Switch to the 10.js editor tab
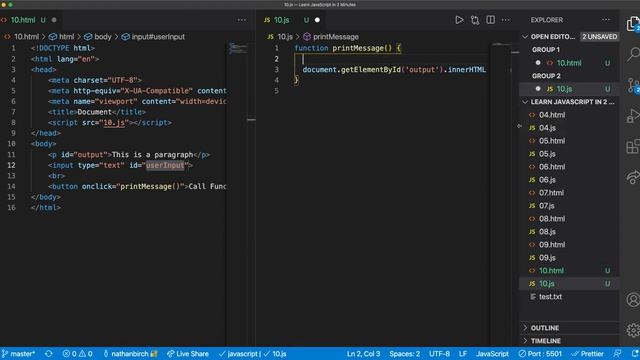This screenshot has width=640, height=360. [x=282, y=20]
